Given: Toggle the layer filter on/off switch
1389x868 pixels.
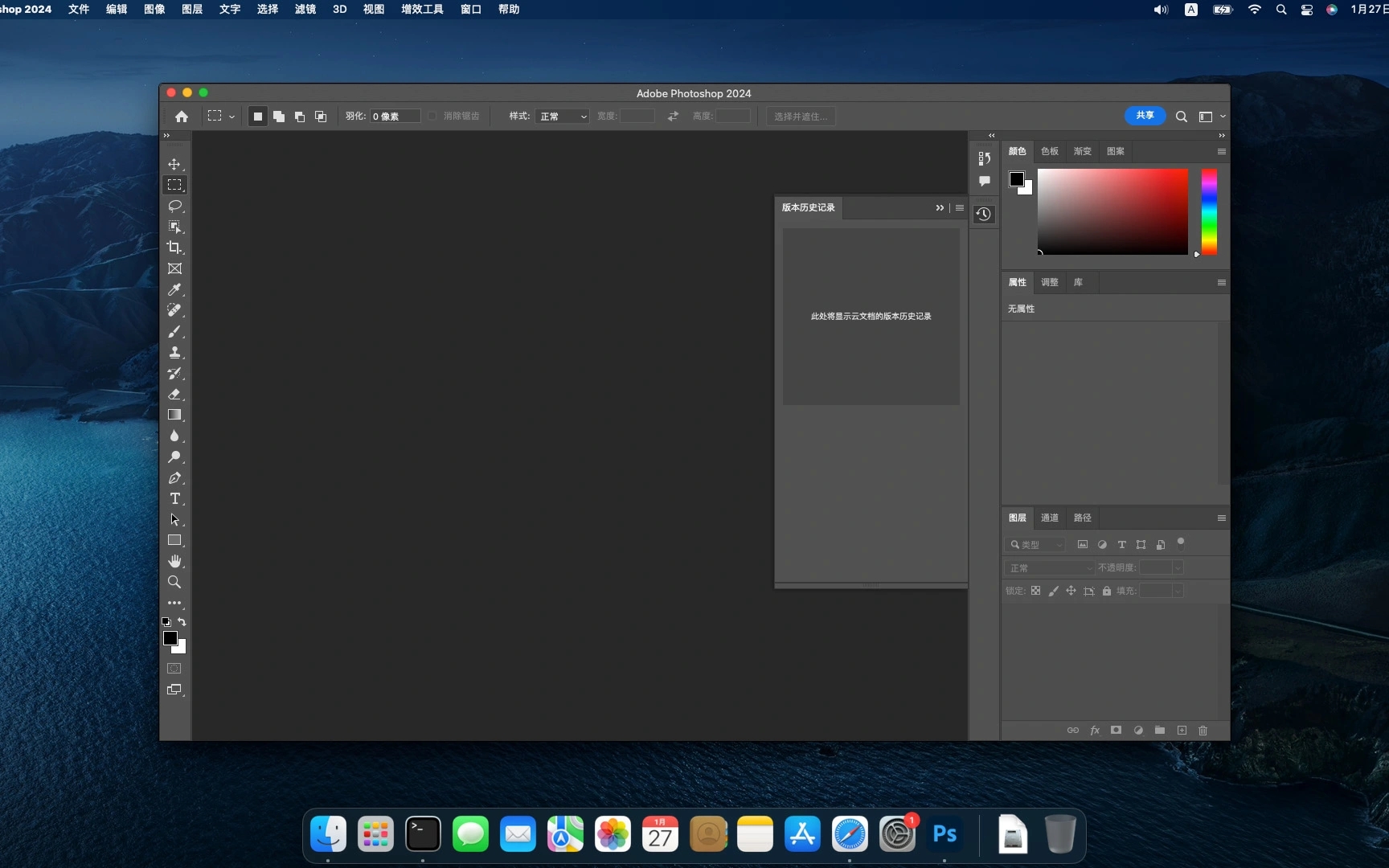Looking at the screenshot, I should [x=1181, y=542].
